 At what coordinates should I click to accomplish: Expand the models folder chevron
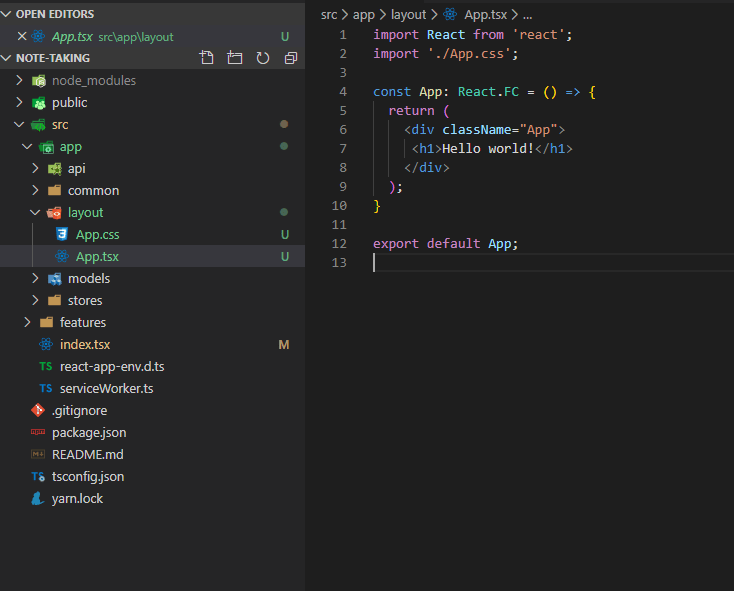(x=35, y=278)
